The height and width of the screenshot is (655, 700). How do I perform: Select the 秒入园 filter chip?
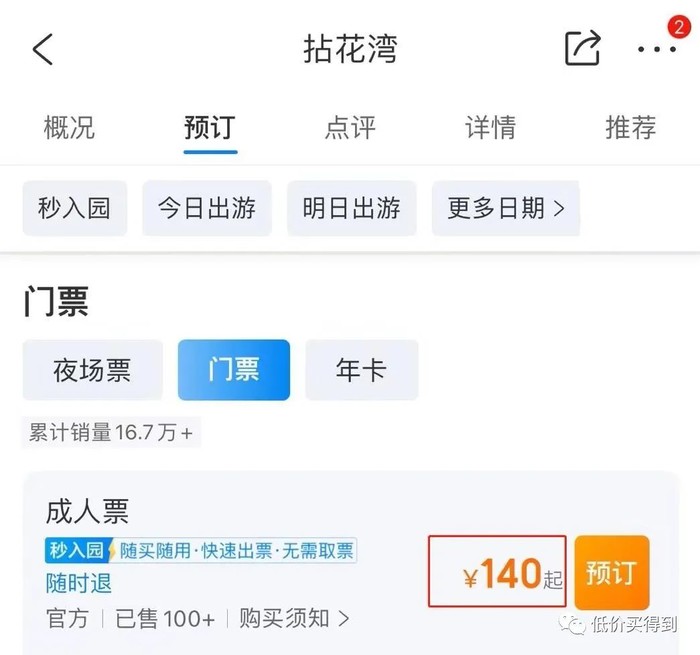[75, 208]
